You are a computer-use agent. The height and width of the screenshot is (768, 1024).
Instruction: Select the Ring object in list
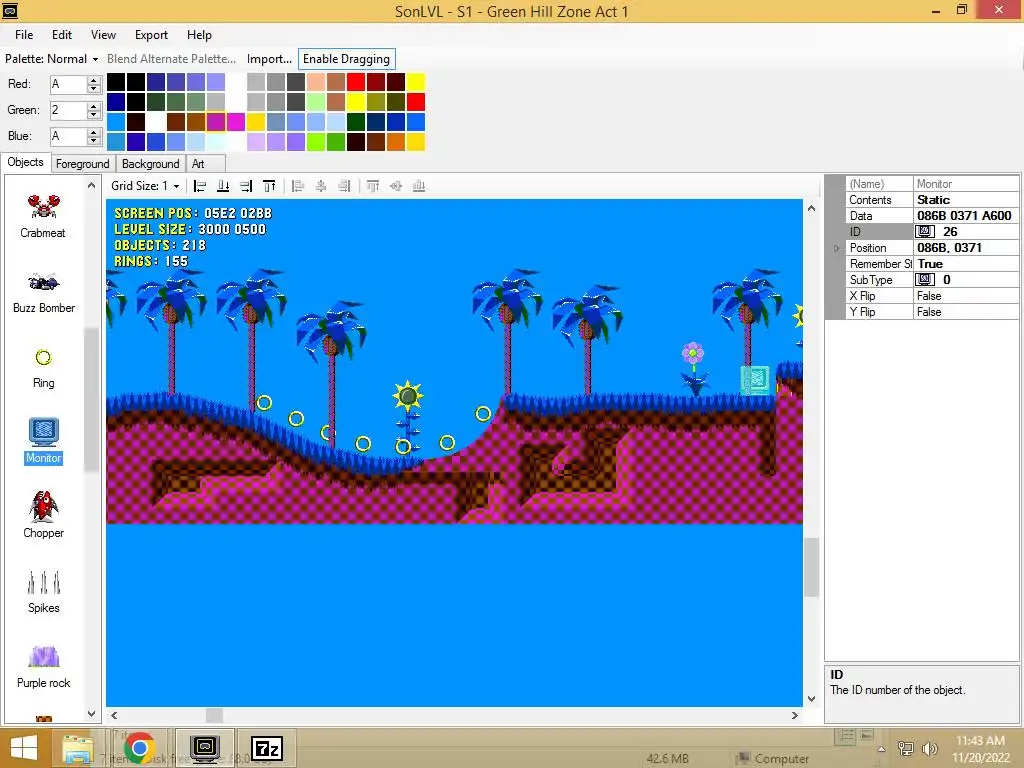click(x=43, y=368)
